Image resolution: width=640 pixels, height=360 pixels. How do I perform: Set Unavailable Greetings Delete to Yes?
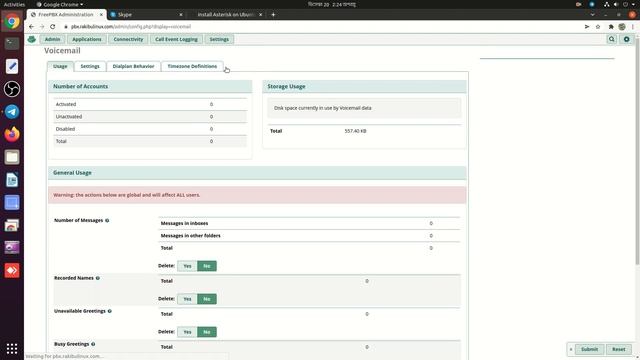click(x=187, y=332)
